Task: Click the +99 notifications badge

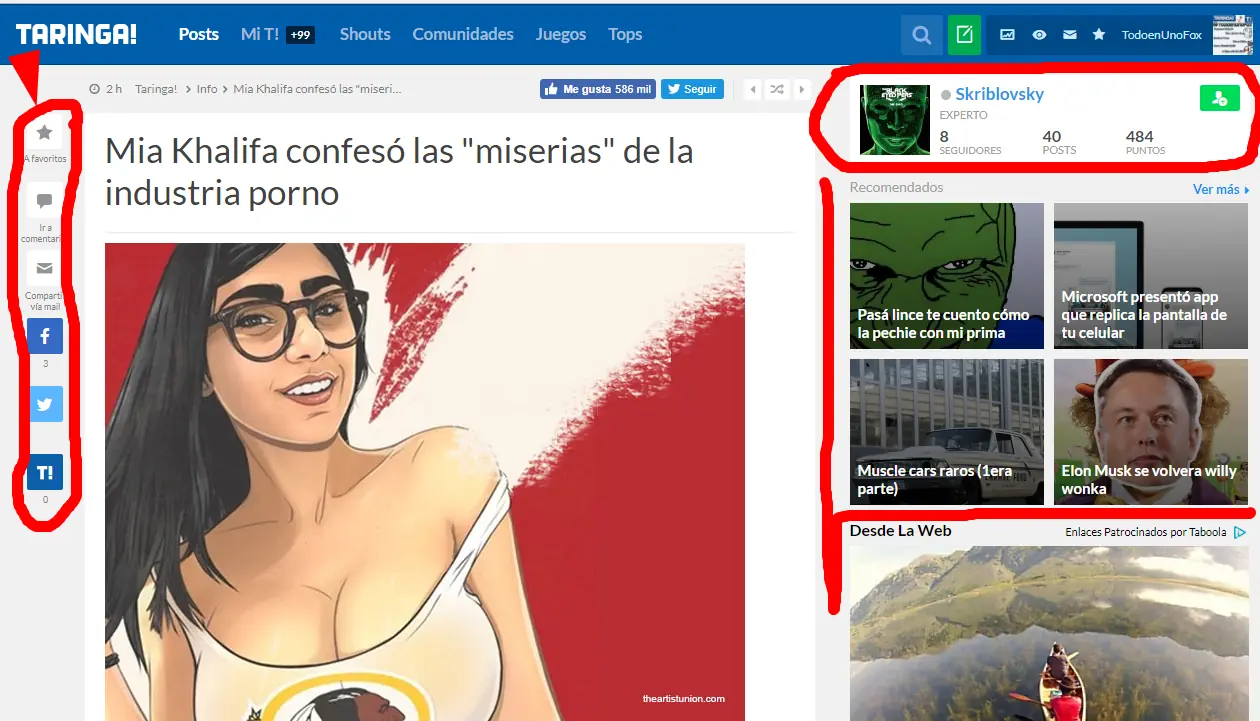Action: click(300, 35)
